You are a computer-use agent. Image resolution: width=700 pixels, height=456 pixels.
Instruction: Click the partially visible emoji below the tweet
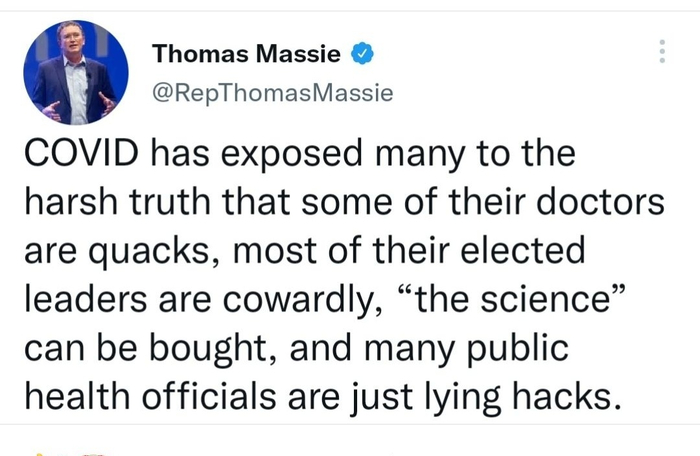pyautogui.click(x=42, y=453)
